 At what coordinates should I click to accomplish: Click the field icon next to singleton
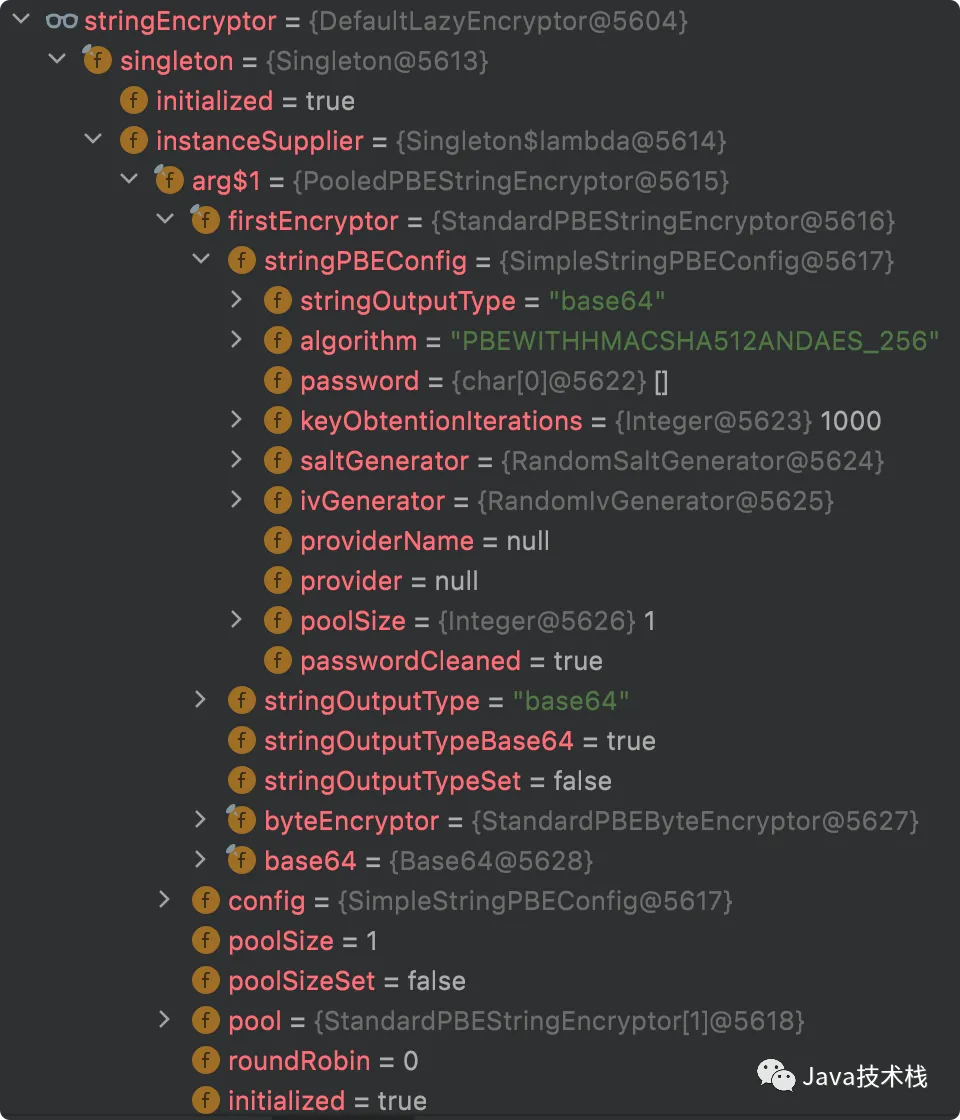point(97,61)
